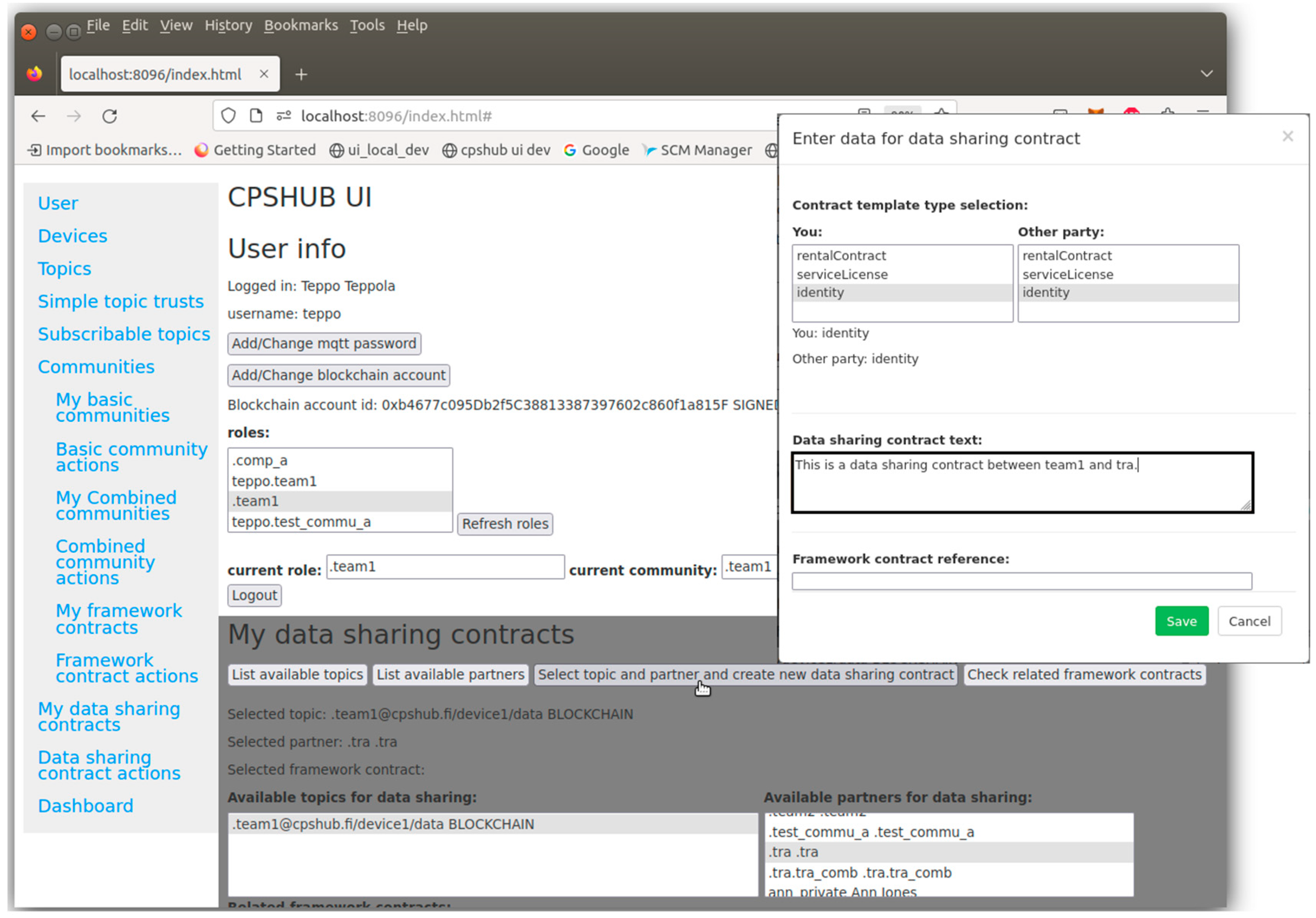Select serviceLicense in Other party list
The image size is (1316, 918).
1128,275
